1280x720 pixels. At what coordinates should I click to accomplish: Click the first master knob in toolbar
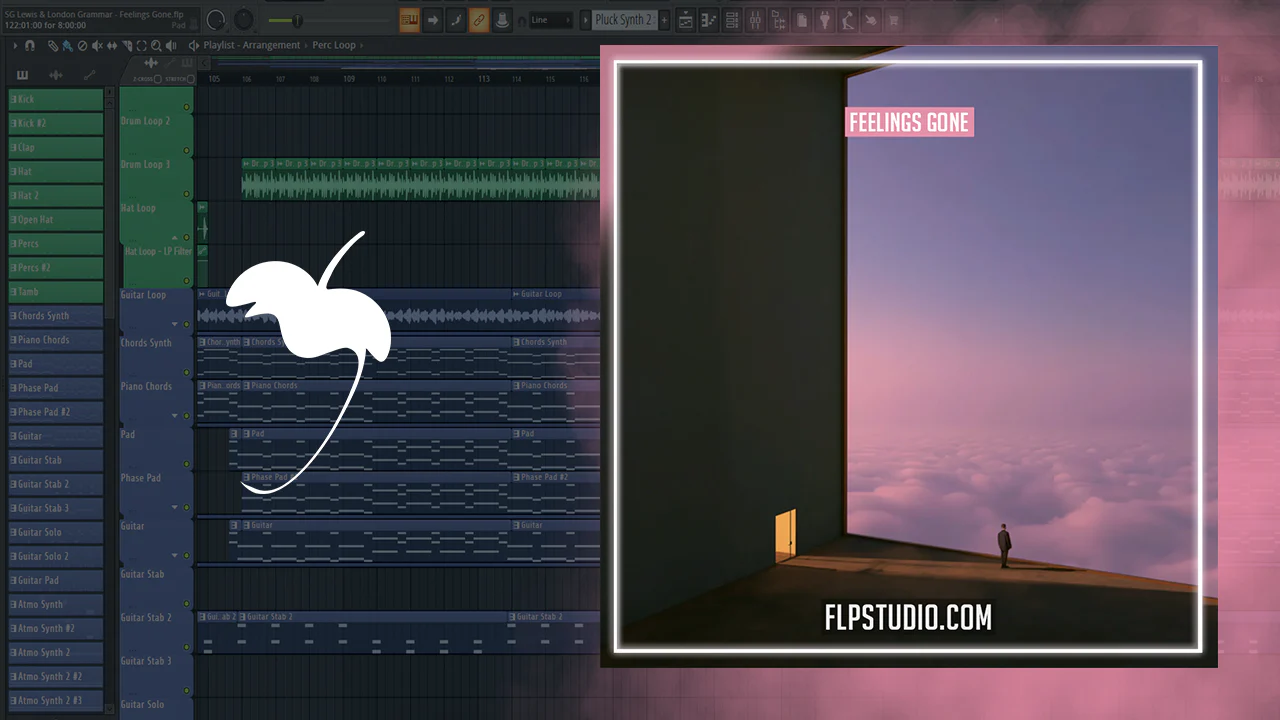(x=216, y=20)
